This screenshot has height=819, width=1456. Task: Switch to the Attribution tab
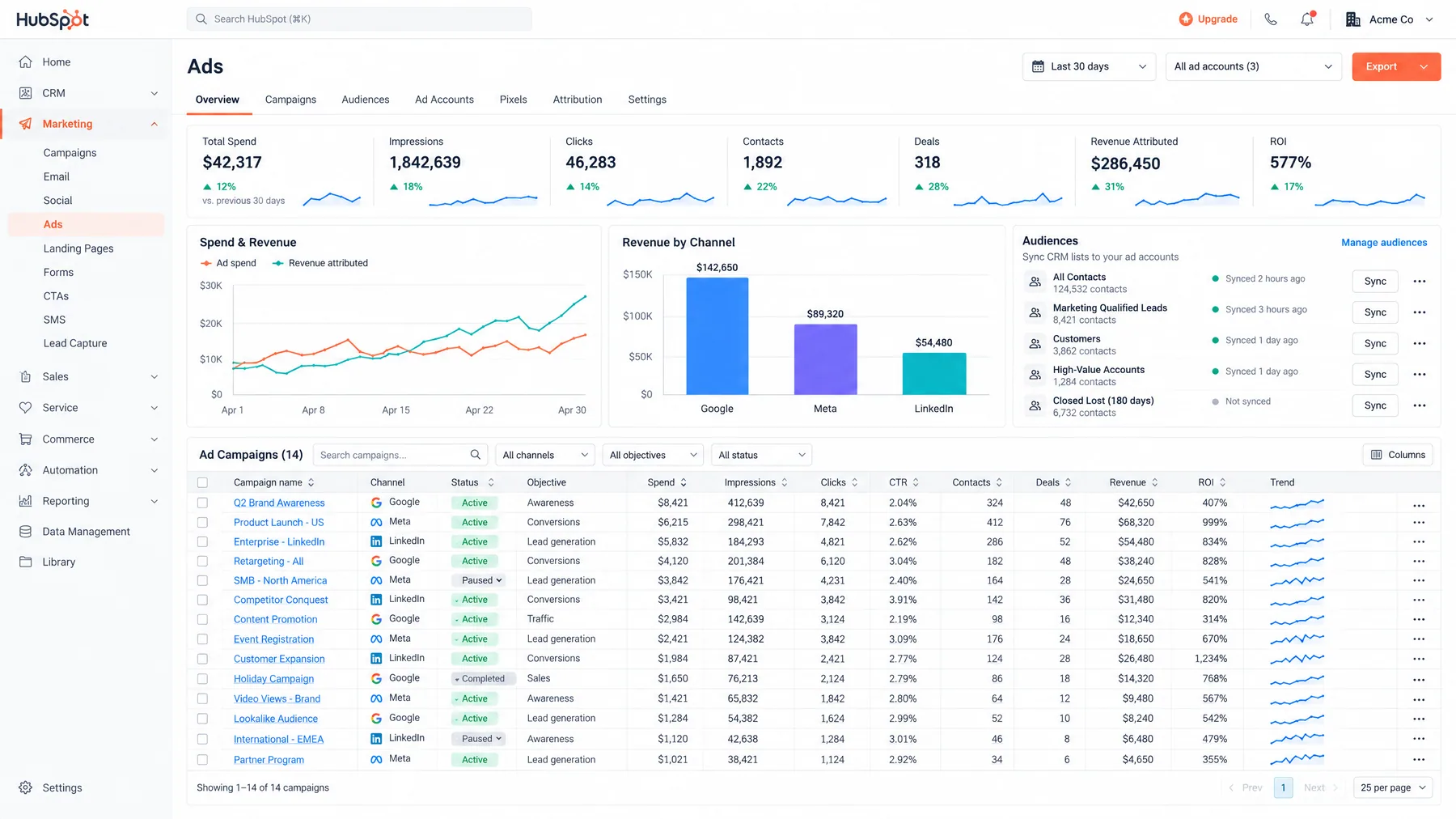click(x=578, y=100)
